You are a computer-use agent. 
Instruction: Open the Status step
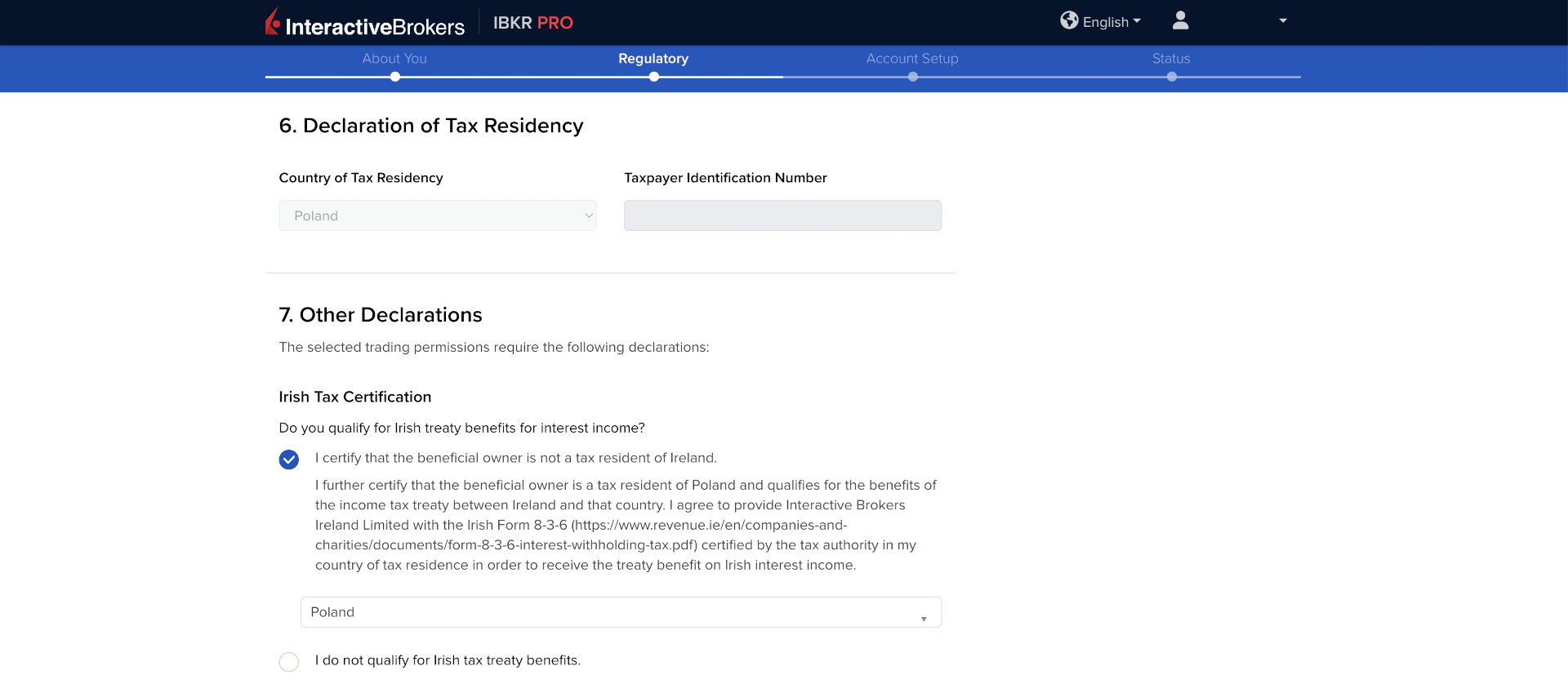(x=1171, y=59)
